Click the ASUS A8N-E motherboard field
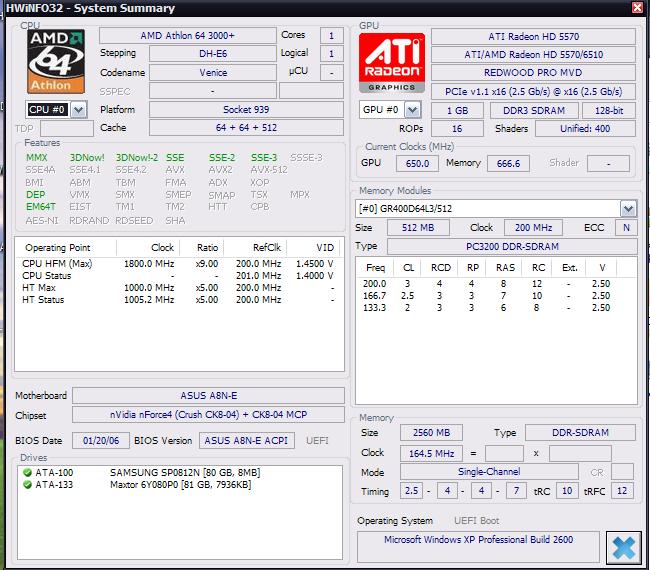650x570 pixels. coord(209,395)
